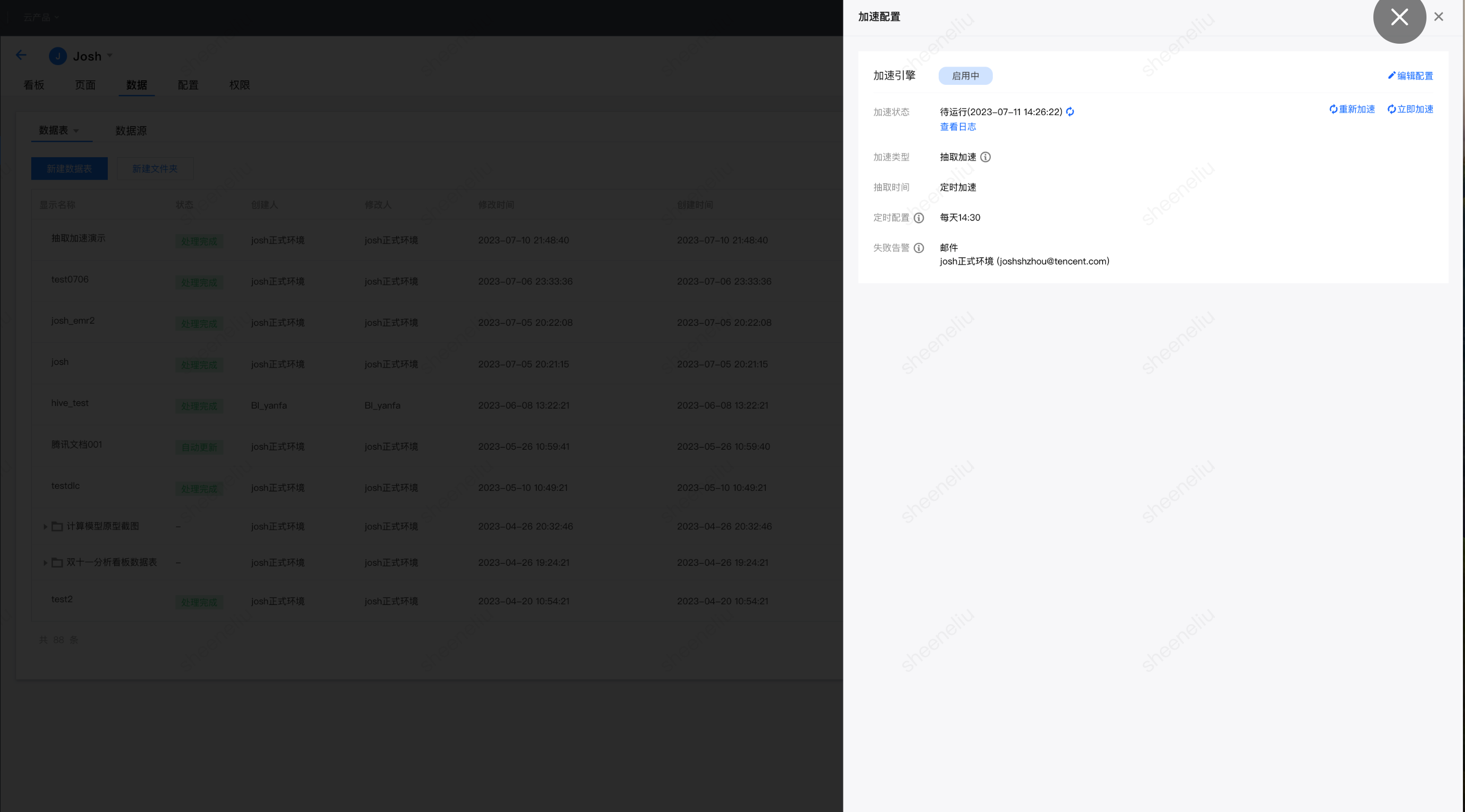This screenshot has width=1465, height=812.
Task: Click info icon beside 失败告警
Action: pyautogui.click(x=918, y=248)
